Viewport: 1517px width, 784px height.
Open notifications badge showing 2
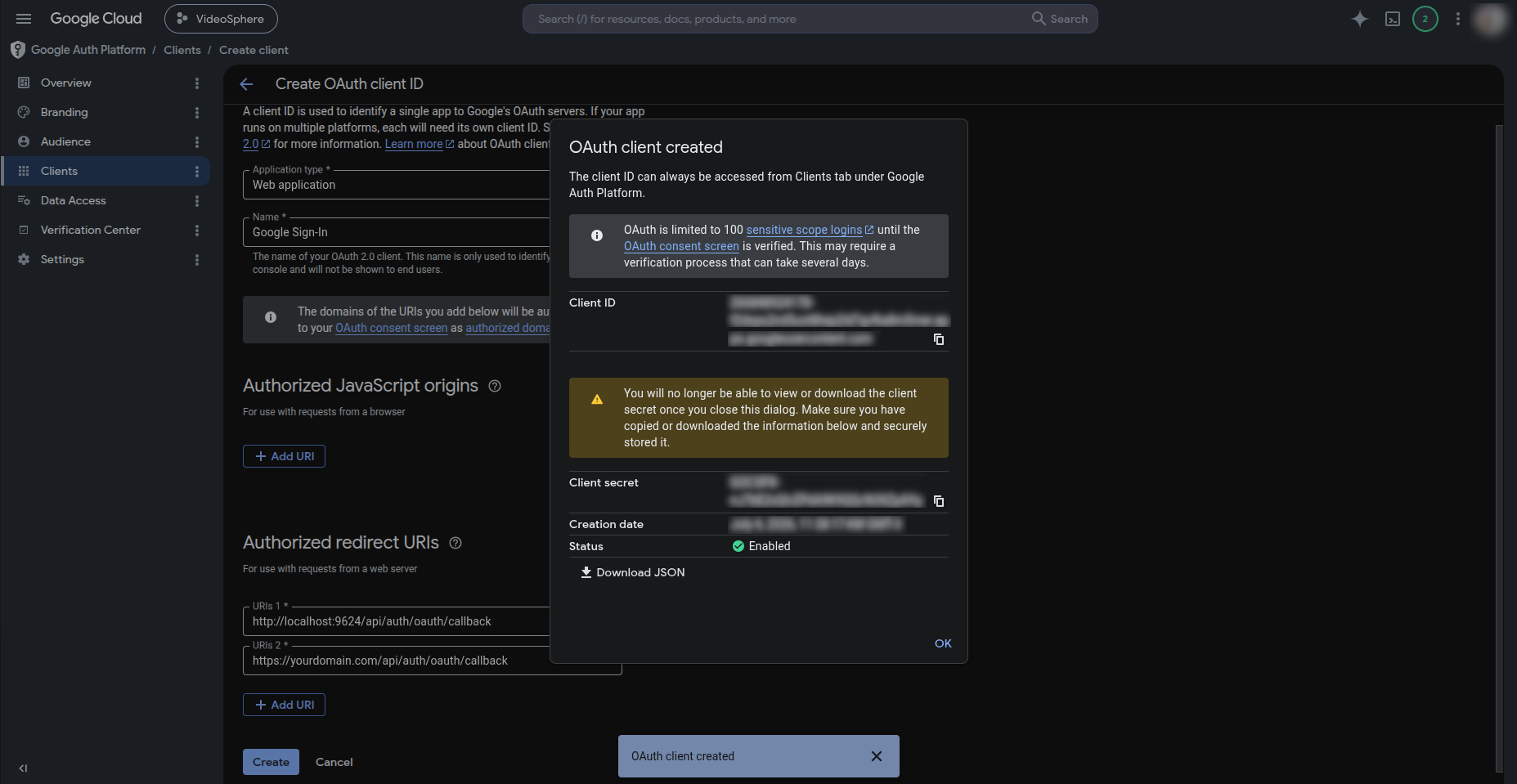(x=1425, y=19)
